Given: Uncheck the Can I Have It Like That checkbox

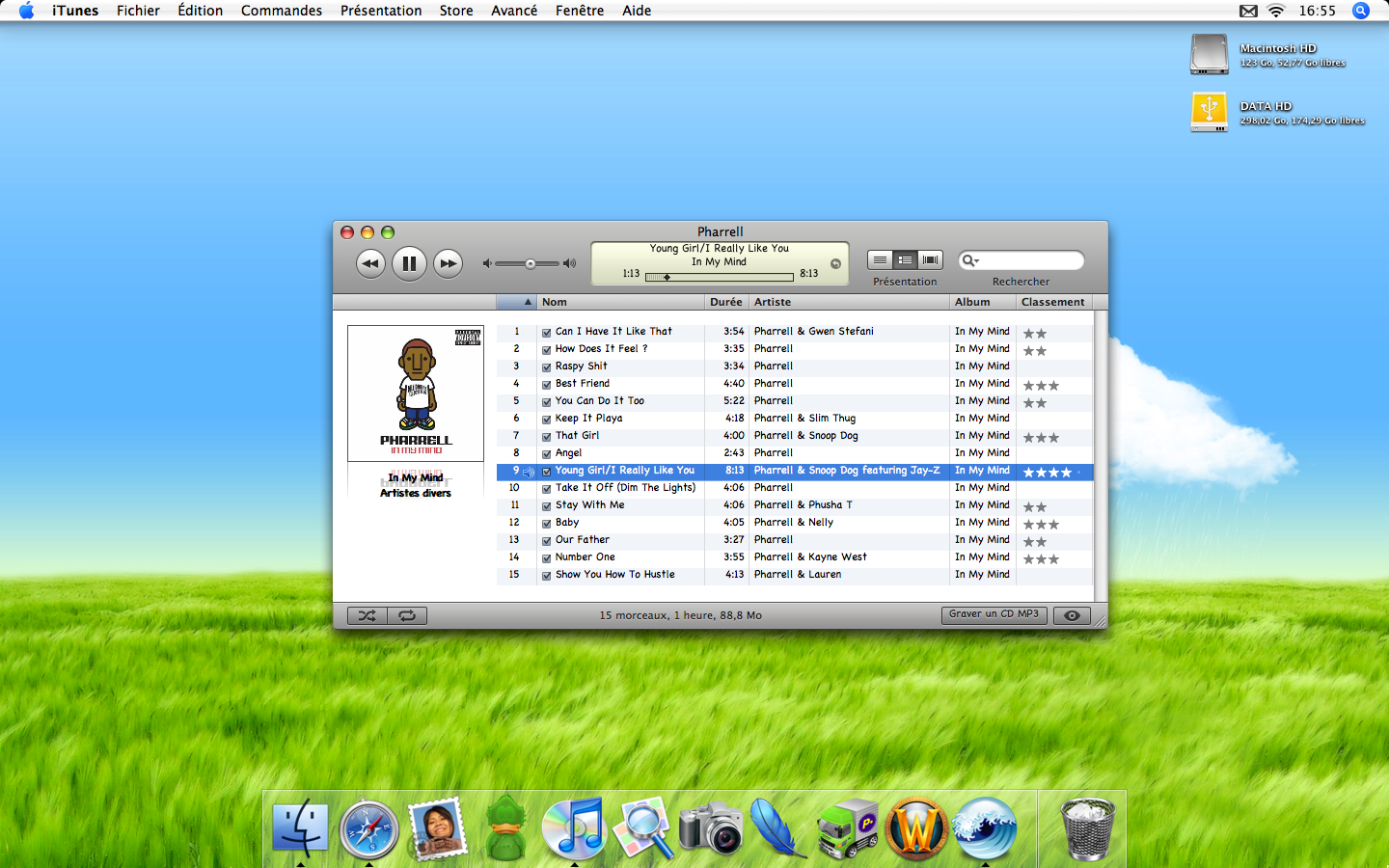Looking at the screenshot, I should click(546, 332).
